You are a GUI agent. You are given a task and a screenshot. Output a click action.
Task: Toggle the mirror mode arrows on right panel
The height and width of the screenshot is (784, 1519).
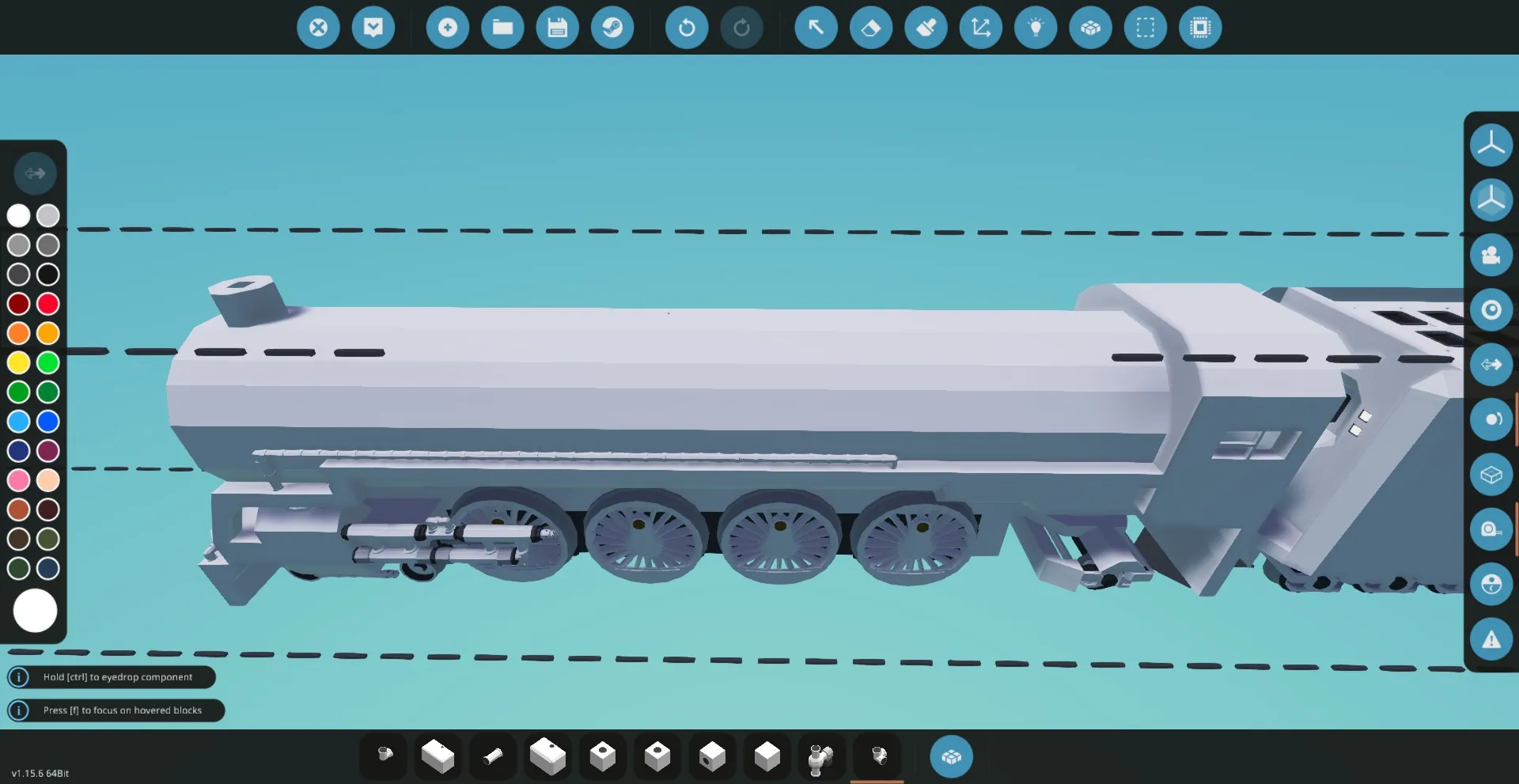click(x=1491, y=364)
